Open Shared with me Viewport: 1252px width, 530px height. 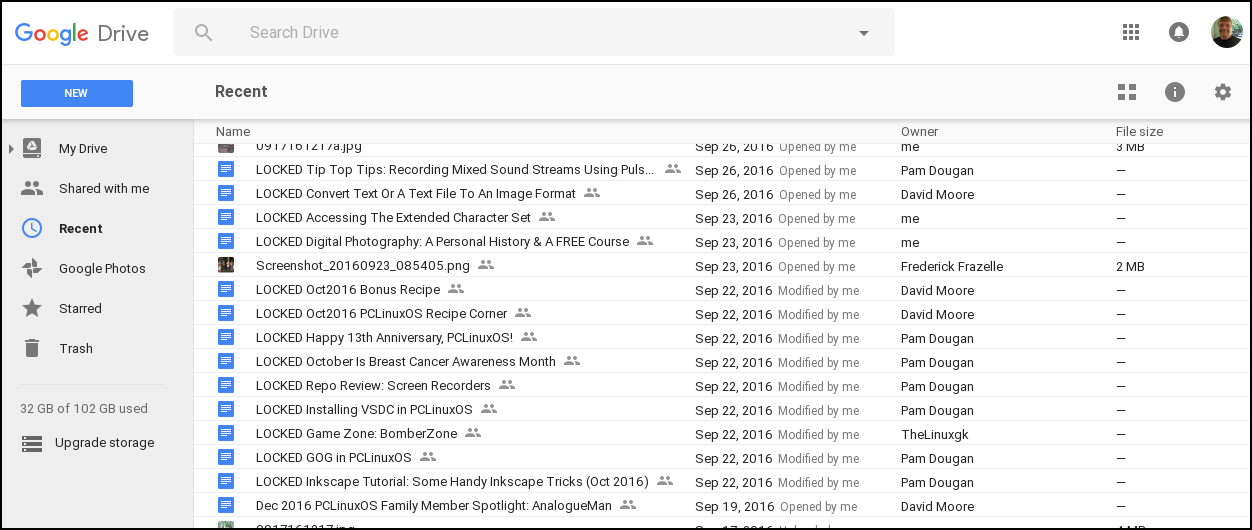[x=104, y=189]
